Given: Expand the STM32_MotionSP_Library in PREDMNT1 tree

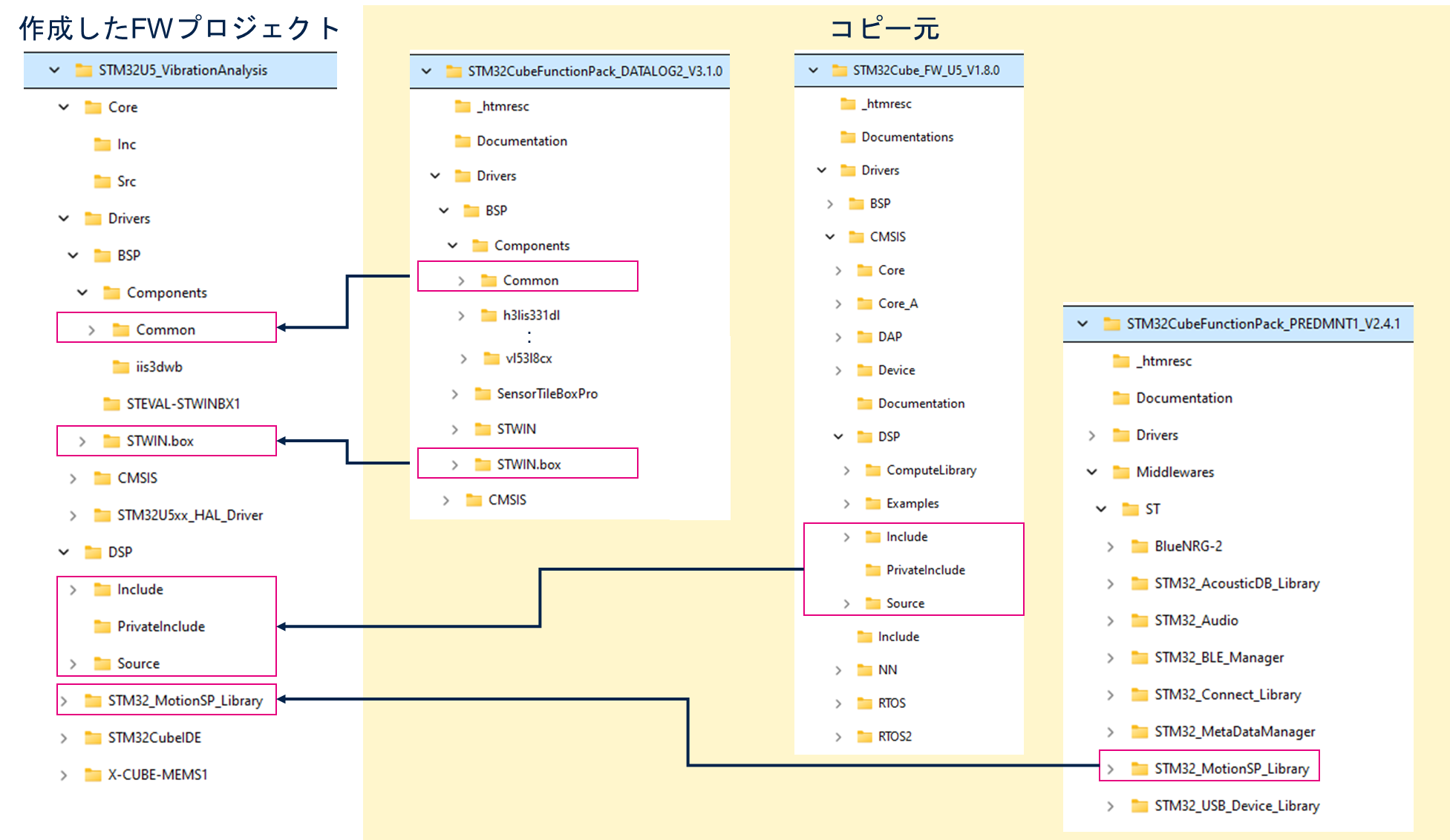Looking at the screenshot, I should click(1110, 769).
